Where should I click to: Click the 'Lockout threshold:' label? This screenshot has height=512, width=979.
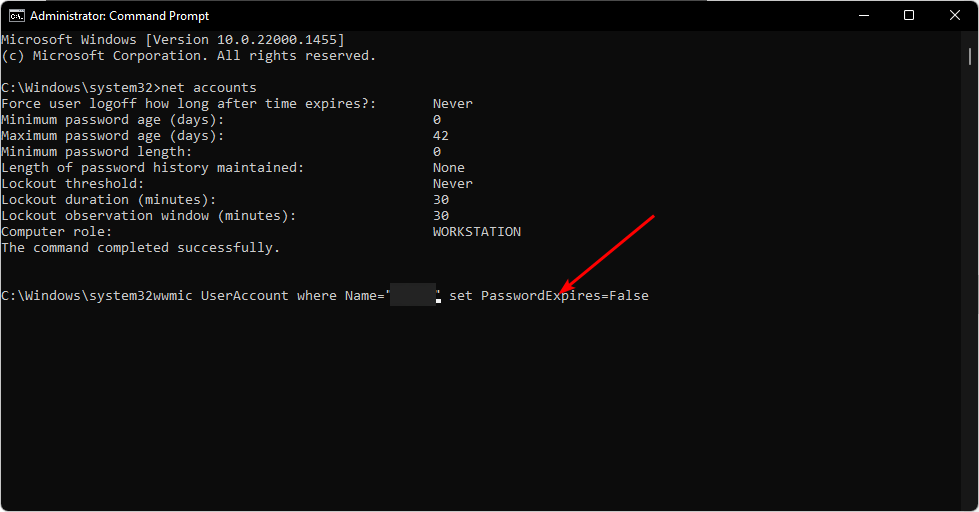(x=73, y=184)
